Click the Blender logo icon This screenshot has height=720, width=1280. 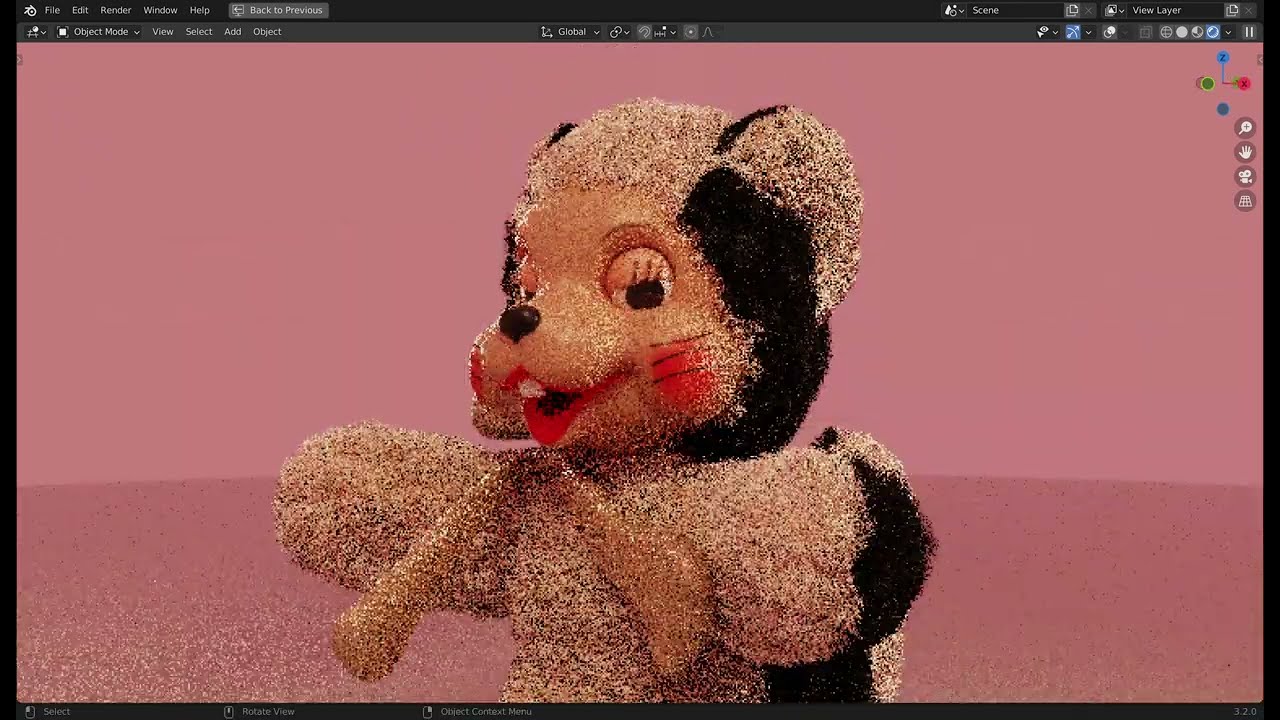point(30,10)
